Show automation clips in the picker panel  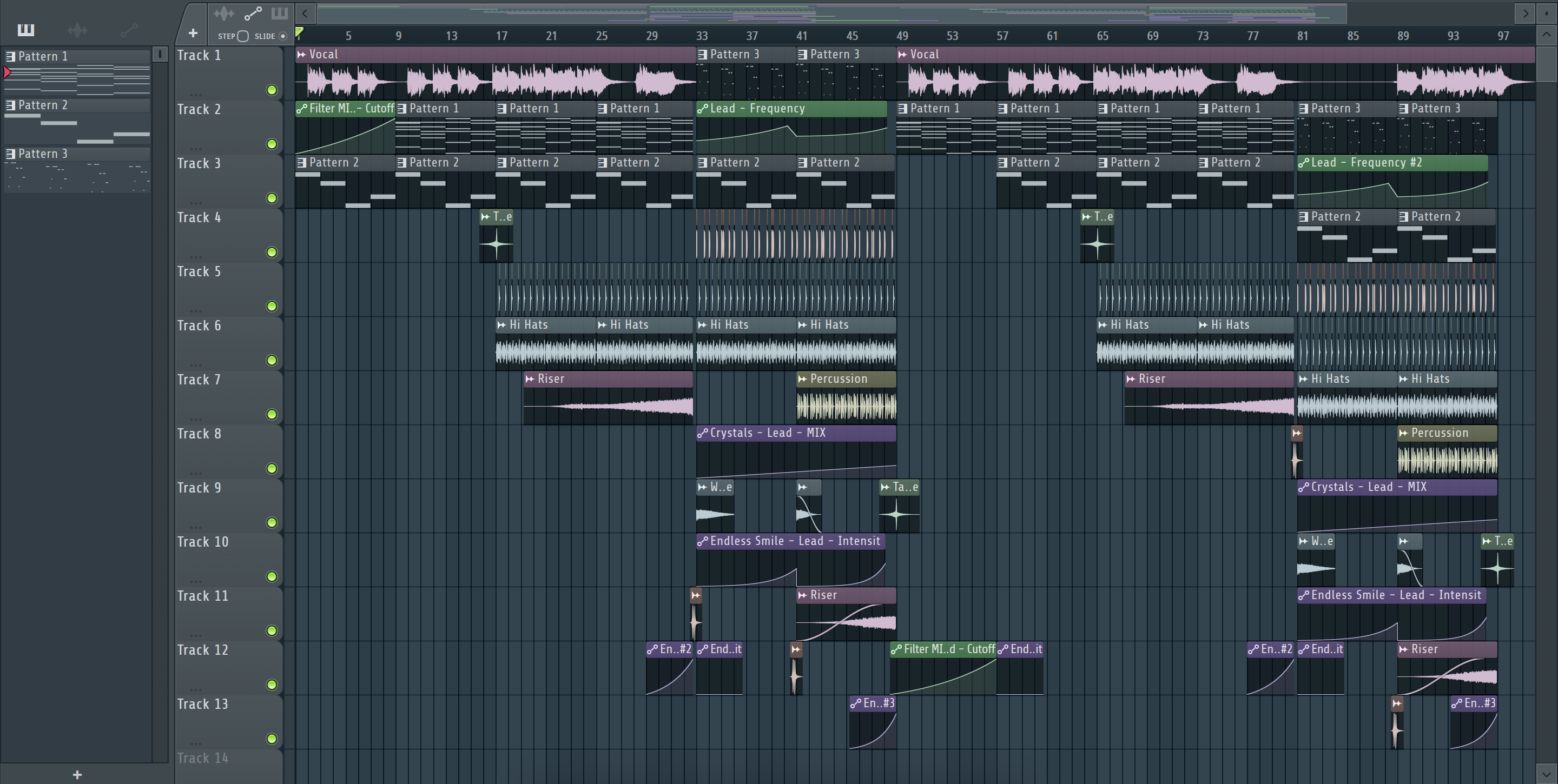pyautogui.click(x=129, y=30)
